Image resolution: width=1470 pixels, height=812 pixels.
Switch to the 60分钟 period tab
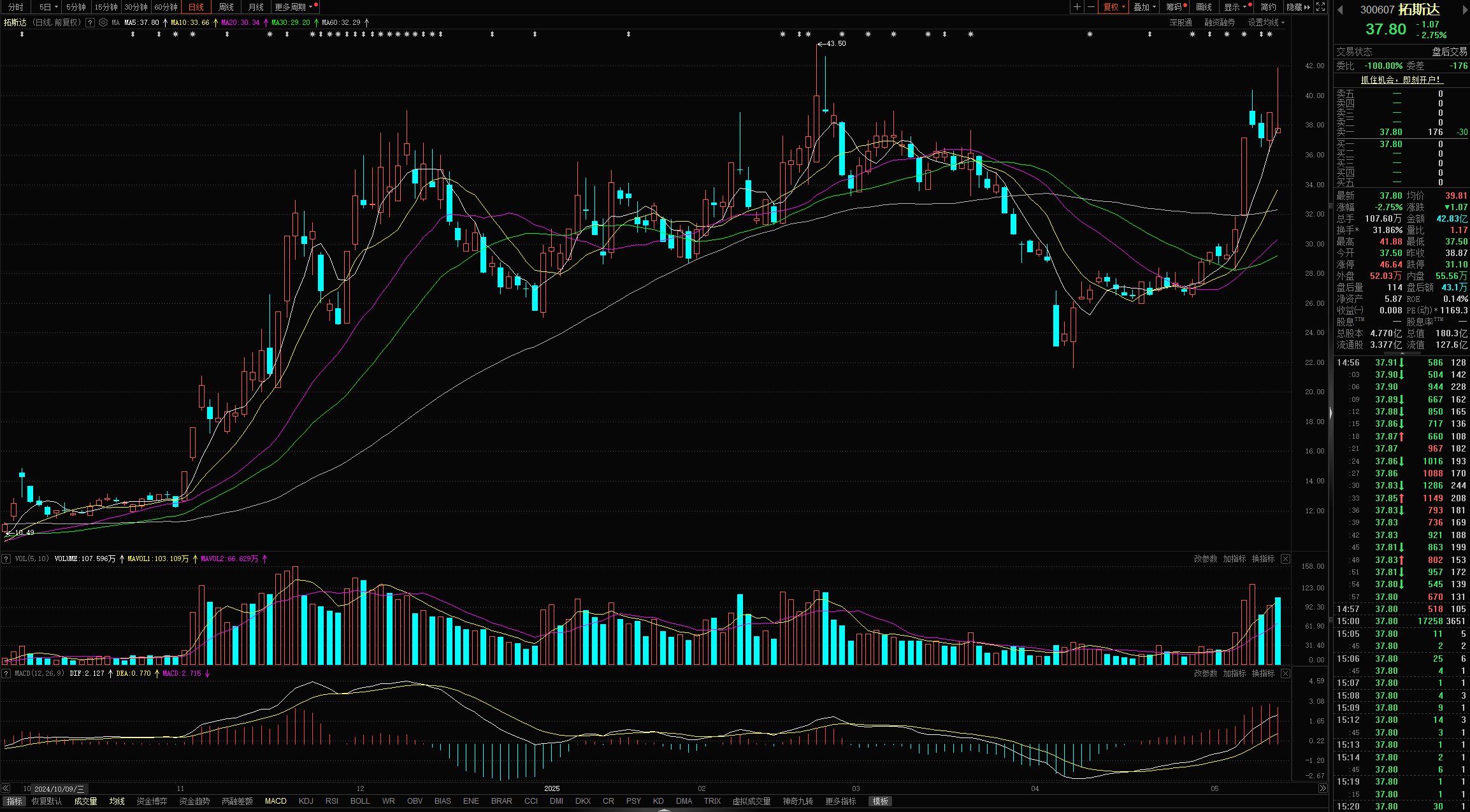click(166, 7)
